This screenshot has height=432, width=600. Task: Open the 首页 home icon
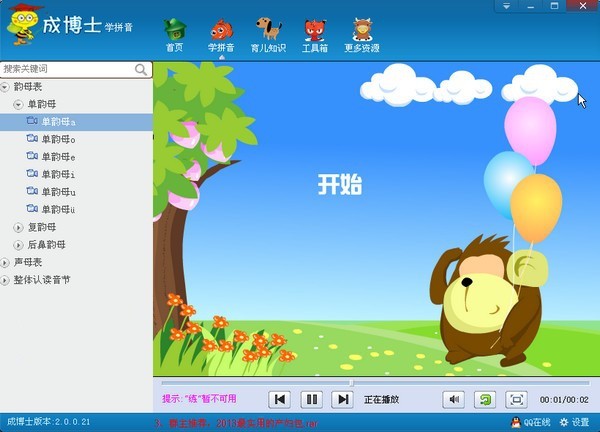coord(175,29)
